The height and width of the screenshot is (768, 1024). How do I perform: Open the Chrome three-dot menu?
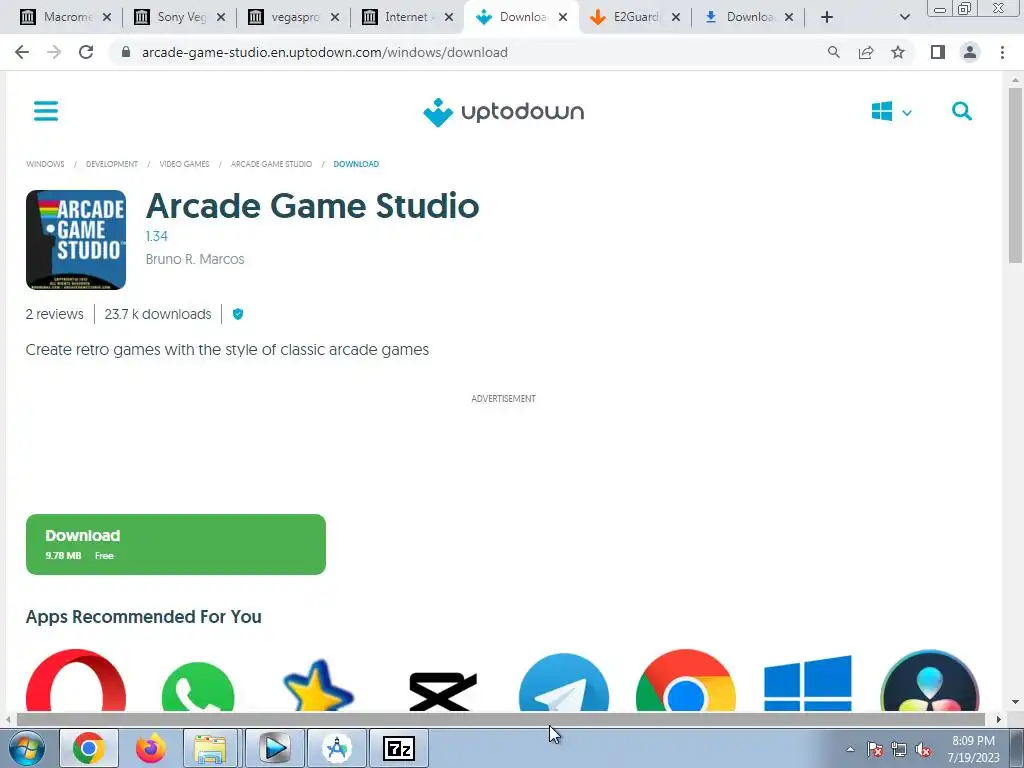pos(1002,52)
